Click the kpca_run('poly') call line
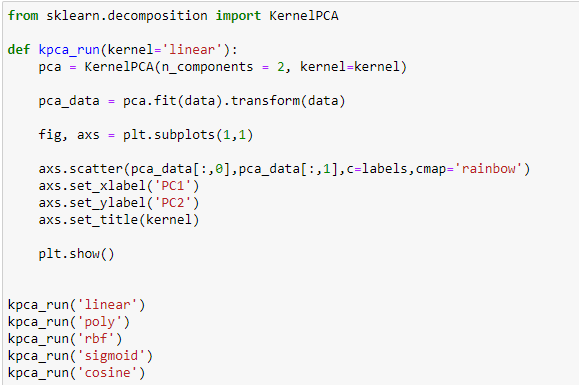The image size is (579, 385). click(69, 322)
